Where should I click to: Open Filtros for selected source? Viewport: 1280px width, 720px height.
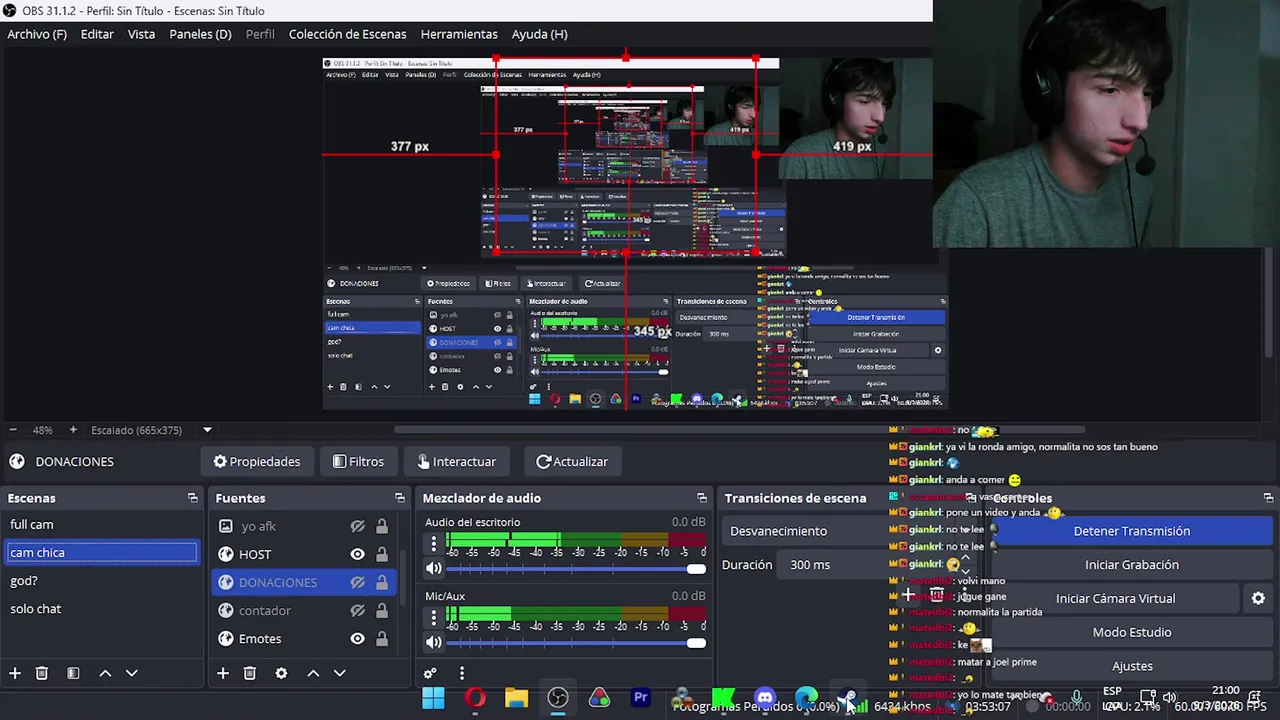[358, 462]
